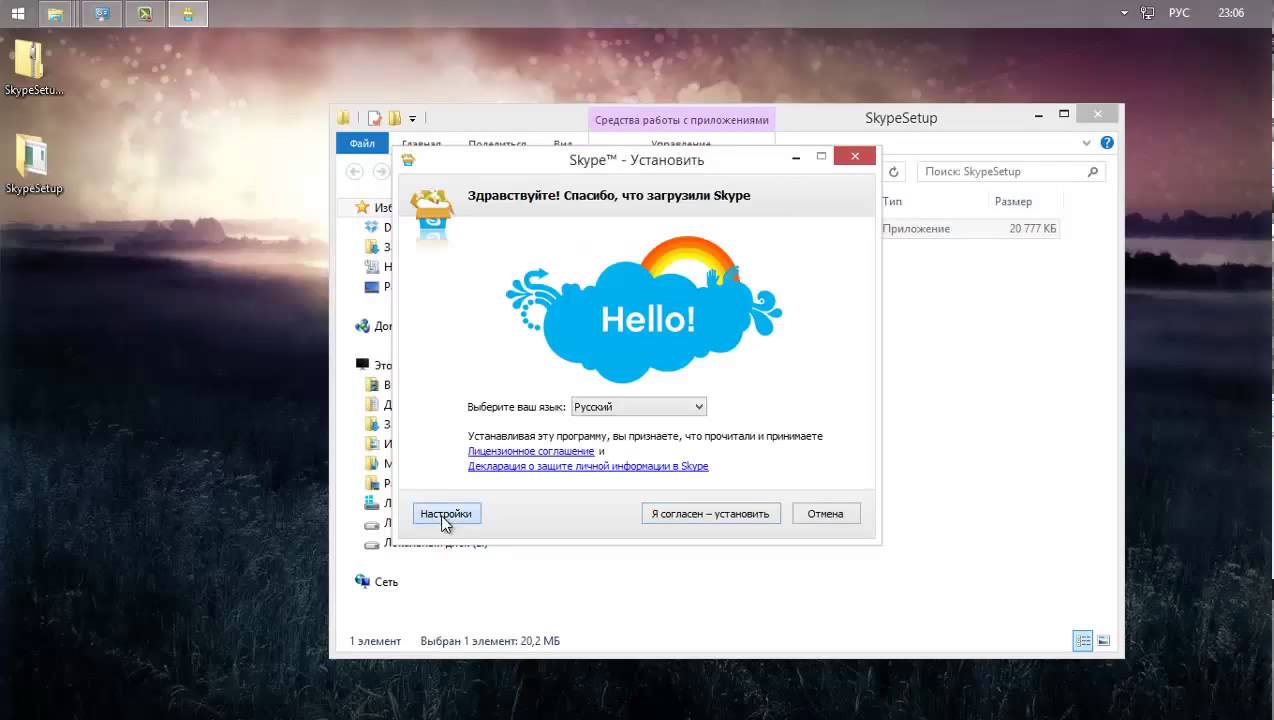Click the 23:06 clock in taskbar
The height and width of the screenshot is (720, 1274).
point(1232,13)
